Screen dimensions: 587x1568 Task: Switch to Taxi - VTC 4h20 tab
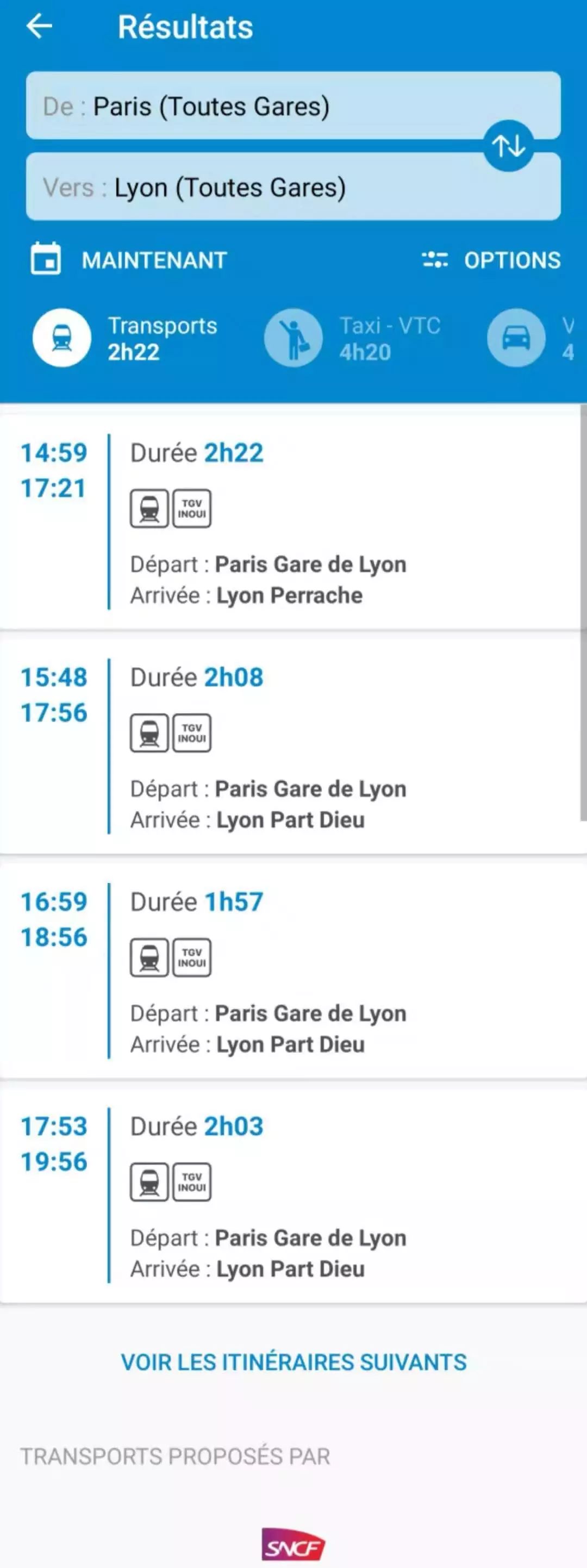(389, 339)
